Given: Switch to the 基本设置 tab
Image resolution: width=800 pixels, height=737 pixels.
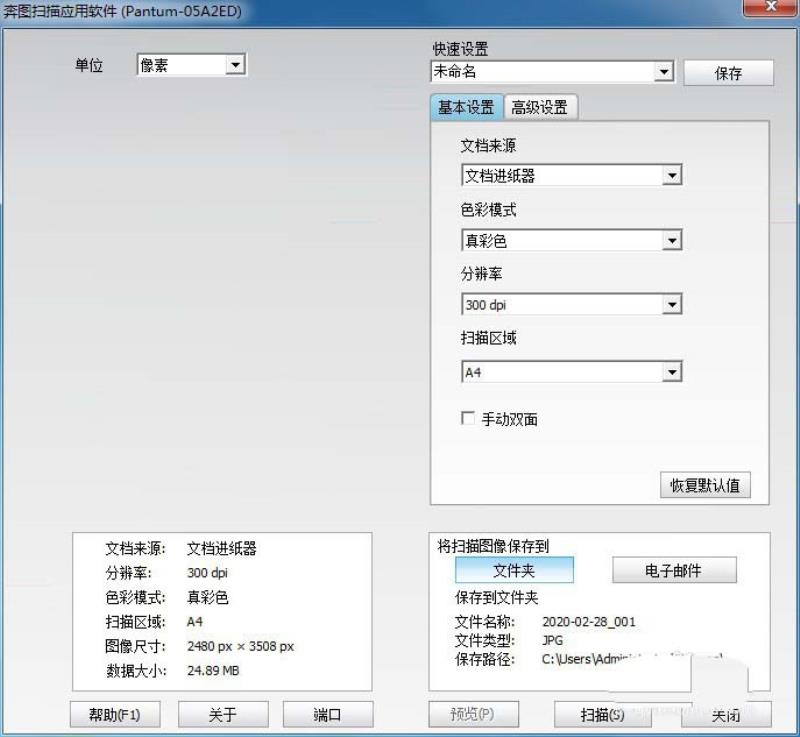Looking at the screenshot, I should [466, 107].
